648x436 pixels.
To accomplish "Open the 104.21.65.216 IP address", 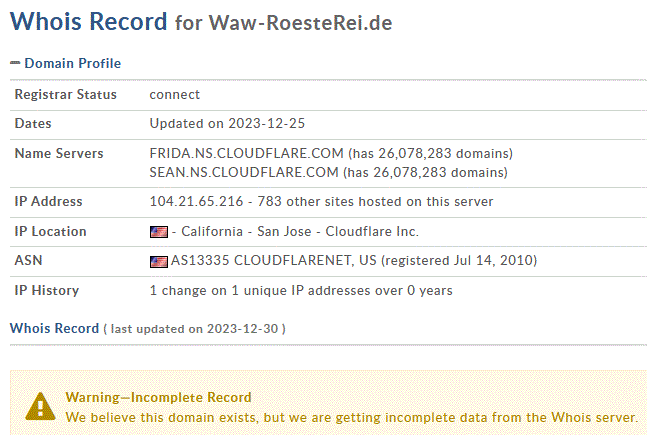I will point(196,201).
